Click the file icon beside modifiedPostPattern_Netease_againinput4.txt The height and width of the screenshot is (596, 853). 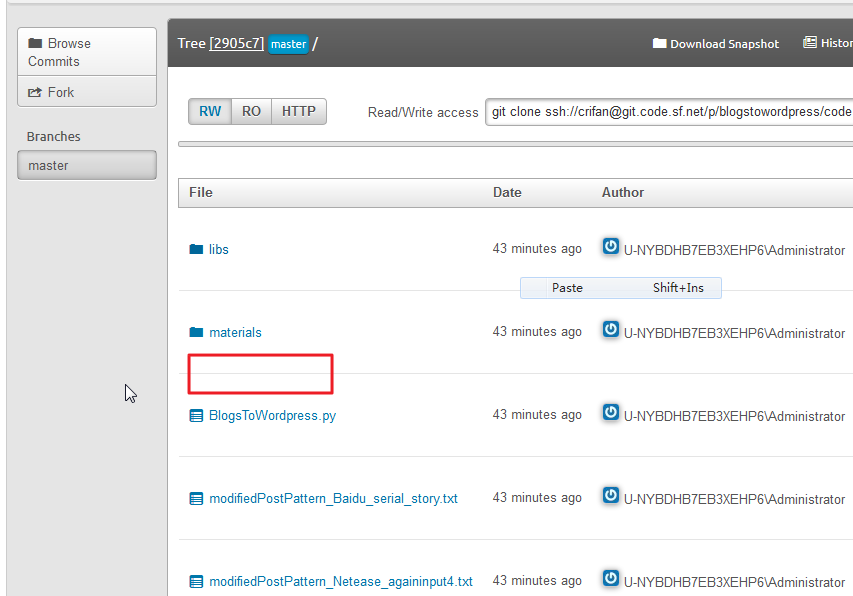coord(196,581)
